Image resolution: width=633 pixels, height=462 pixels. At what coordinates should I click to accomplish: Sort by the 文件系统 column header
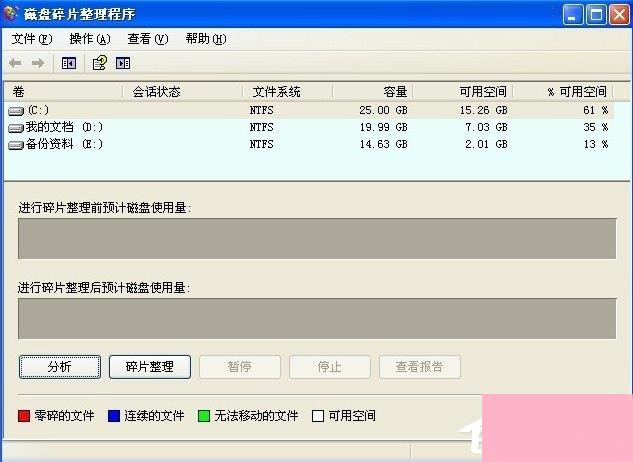pos(288,92)
